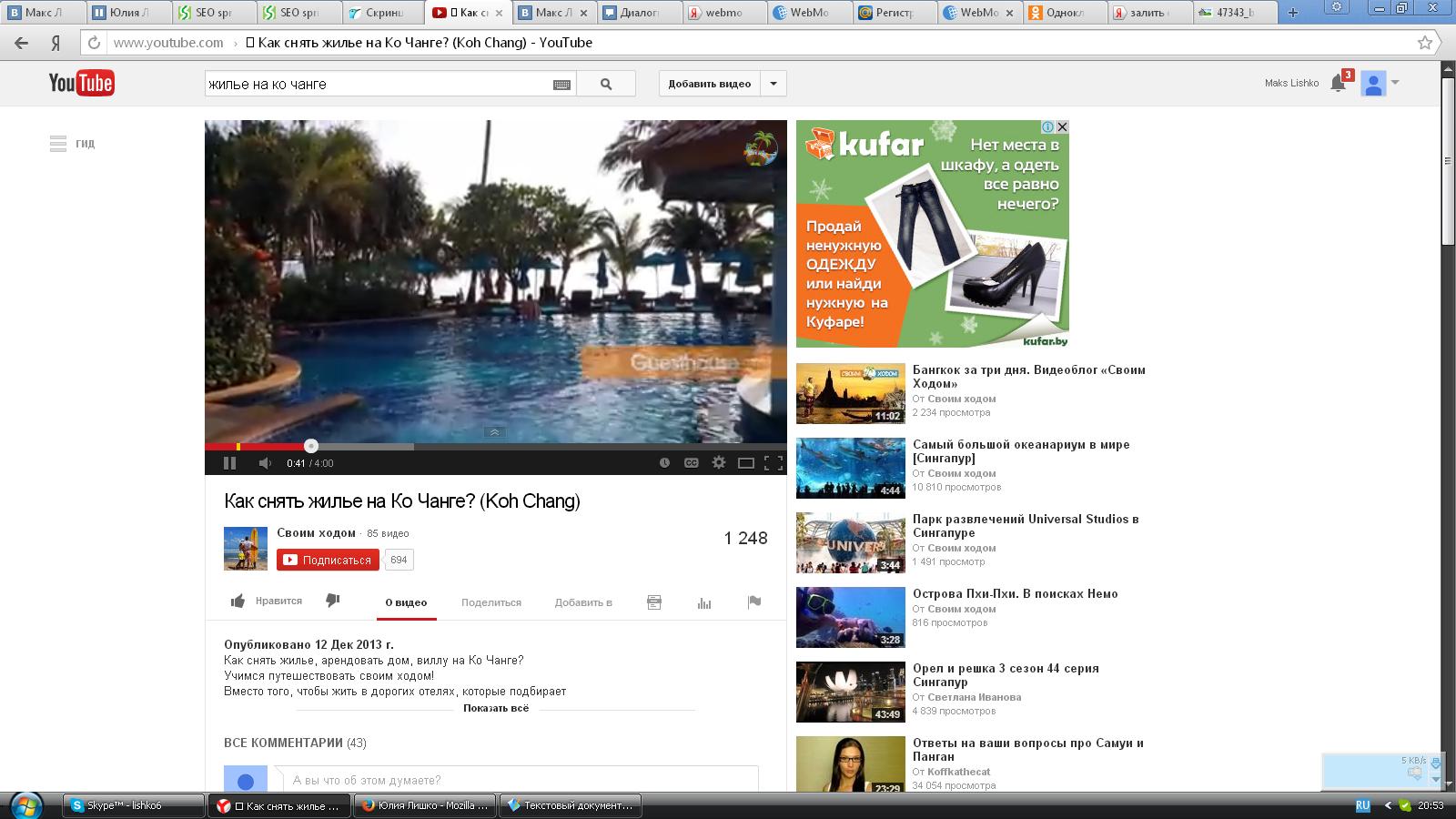Viewport: 1456px width, 819px height.
Task: Click the Yandex home button in toolbar
Action: 56,43
